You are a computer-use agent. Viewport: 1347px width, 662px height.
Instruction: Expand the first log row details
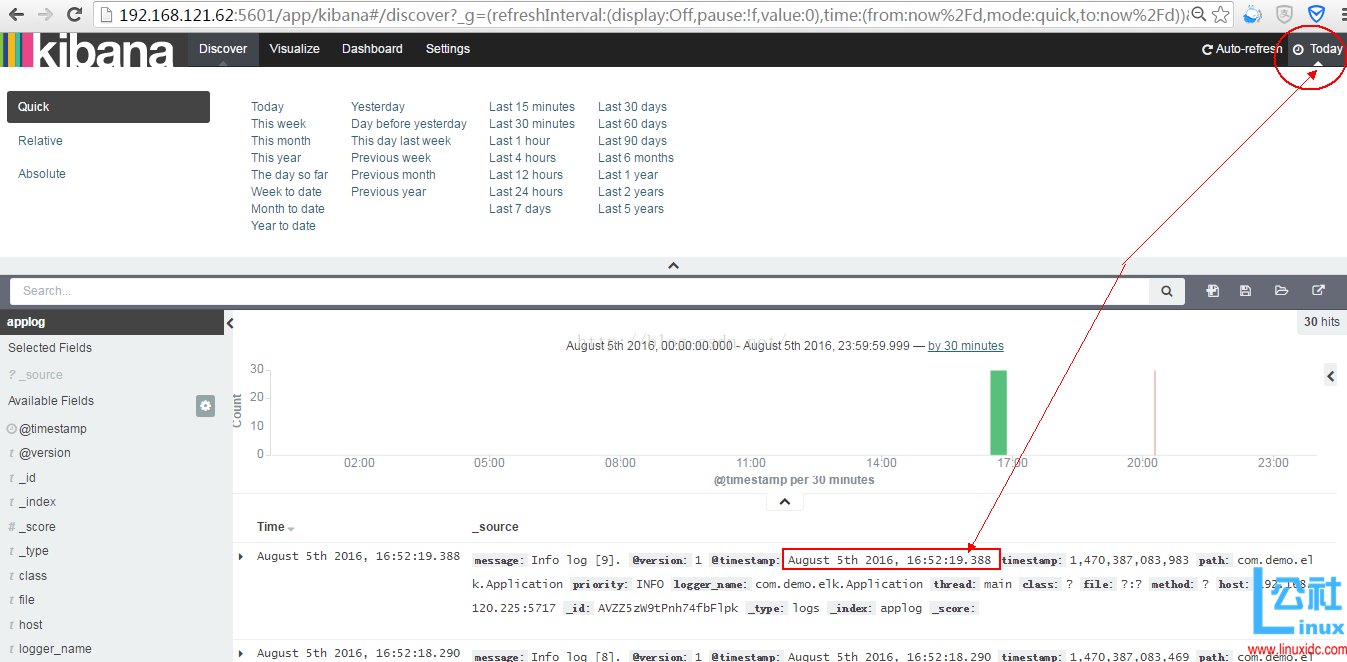pos(241,556)
